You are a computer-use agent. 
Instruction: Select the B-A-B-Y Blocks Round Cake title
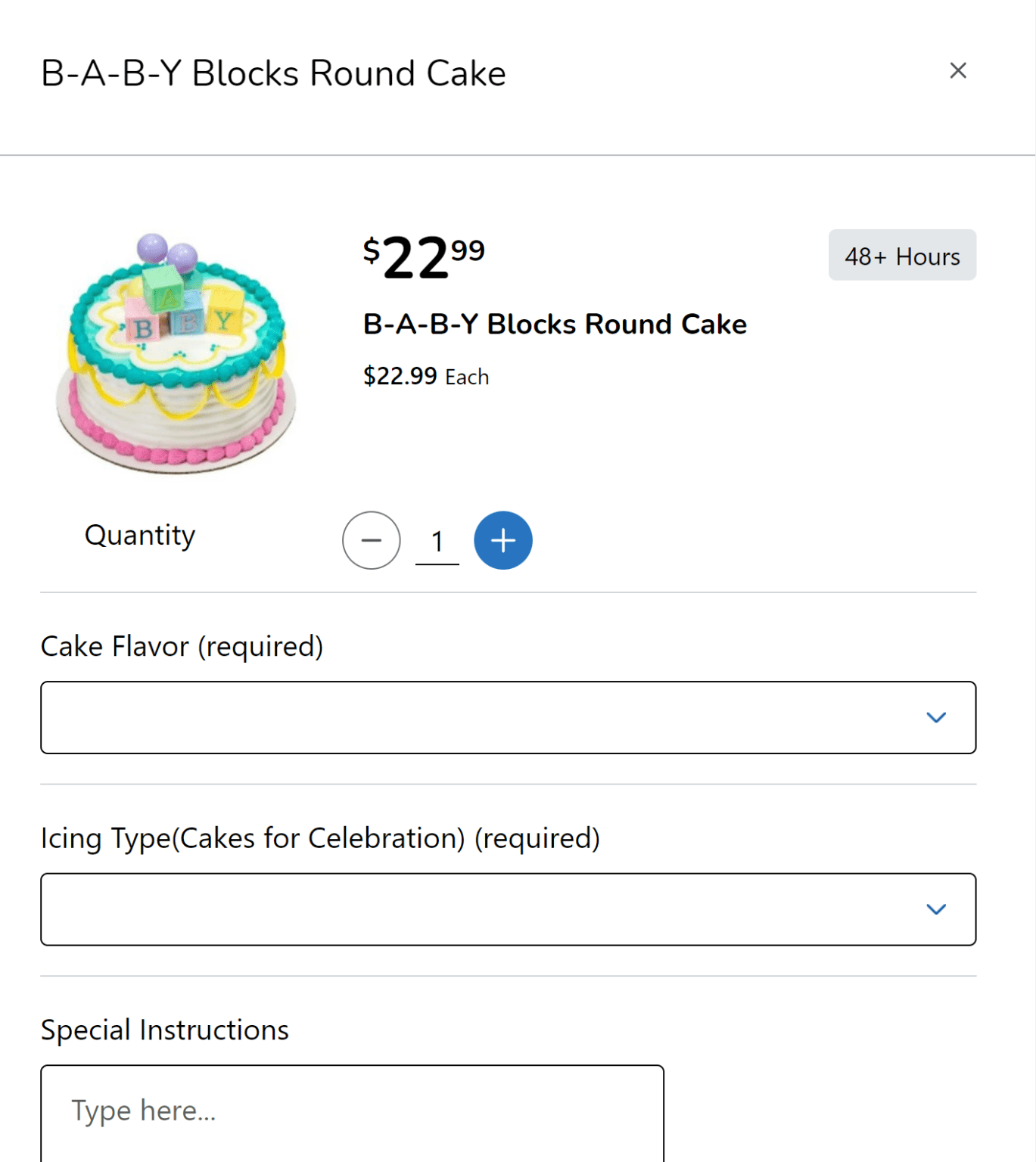(x=554, y=324)
